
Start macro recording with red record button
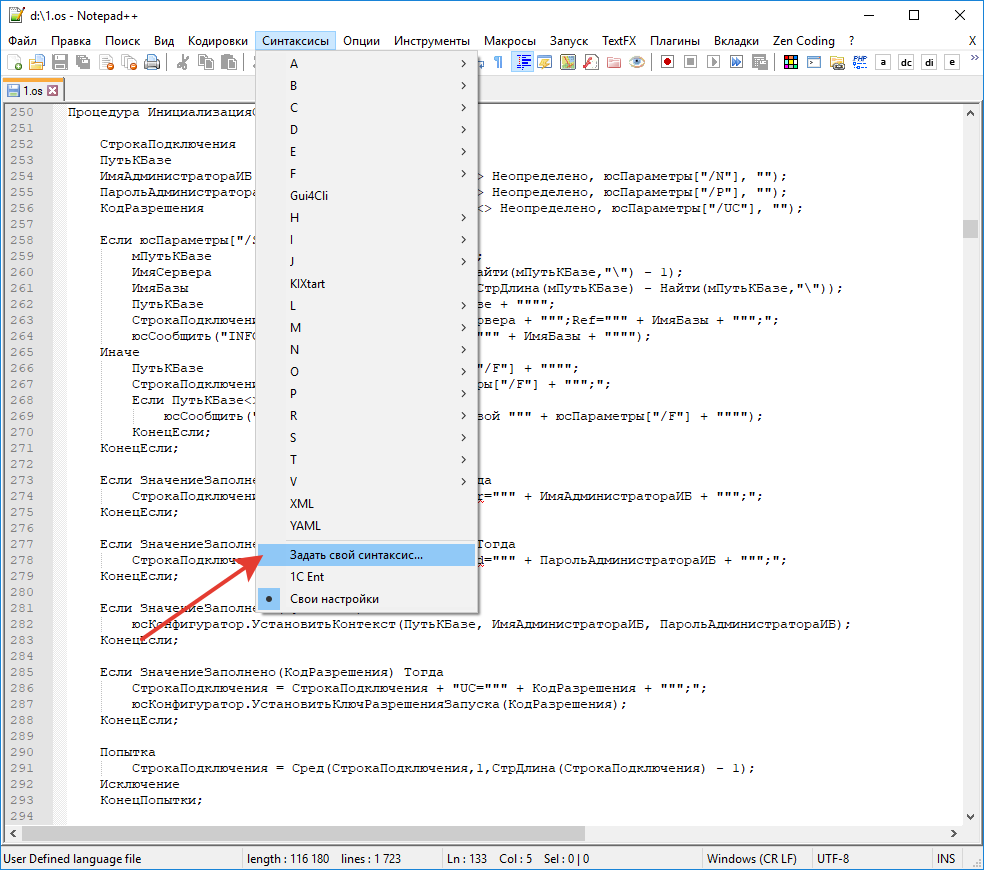click(x=667, y=62)
